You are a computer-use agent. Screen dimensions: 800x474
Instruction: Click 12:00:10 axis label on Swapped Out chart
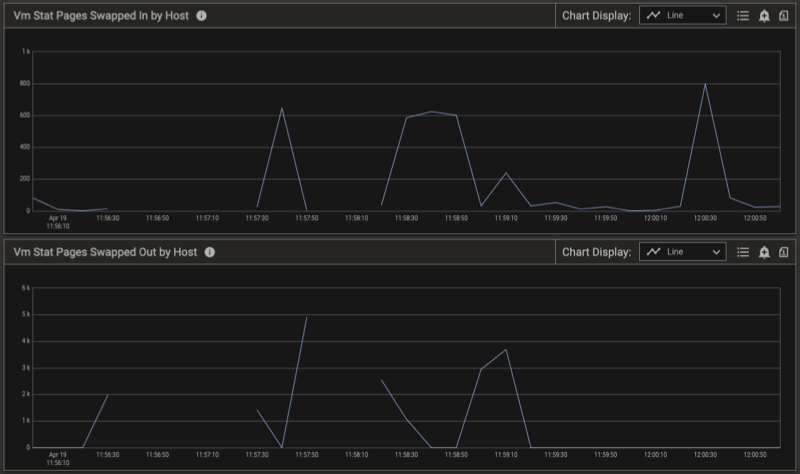coord(655,455)
